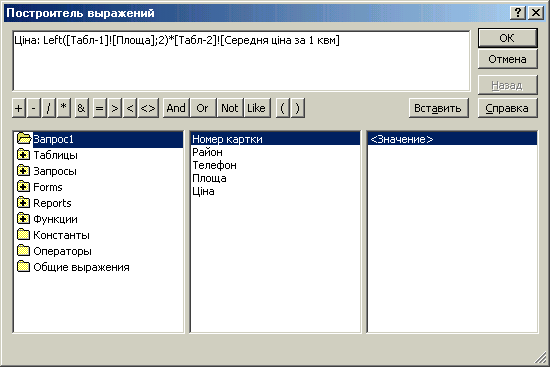Select the Запрос1 open folder
The image size is (550, 367).
click(98, 139)
